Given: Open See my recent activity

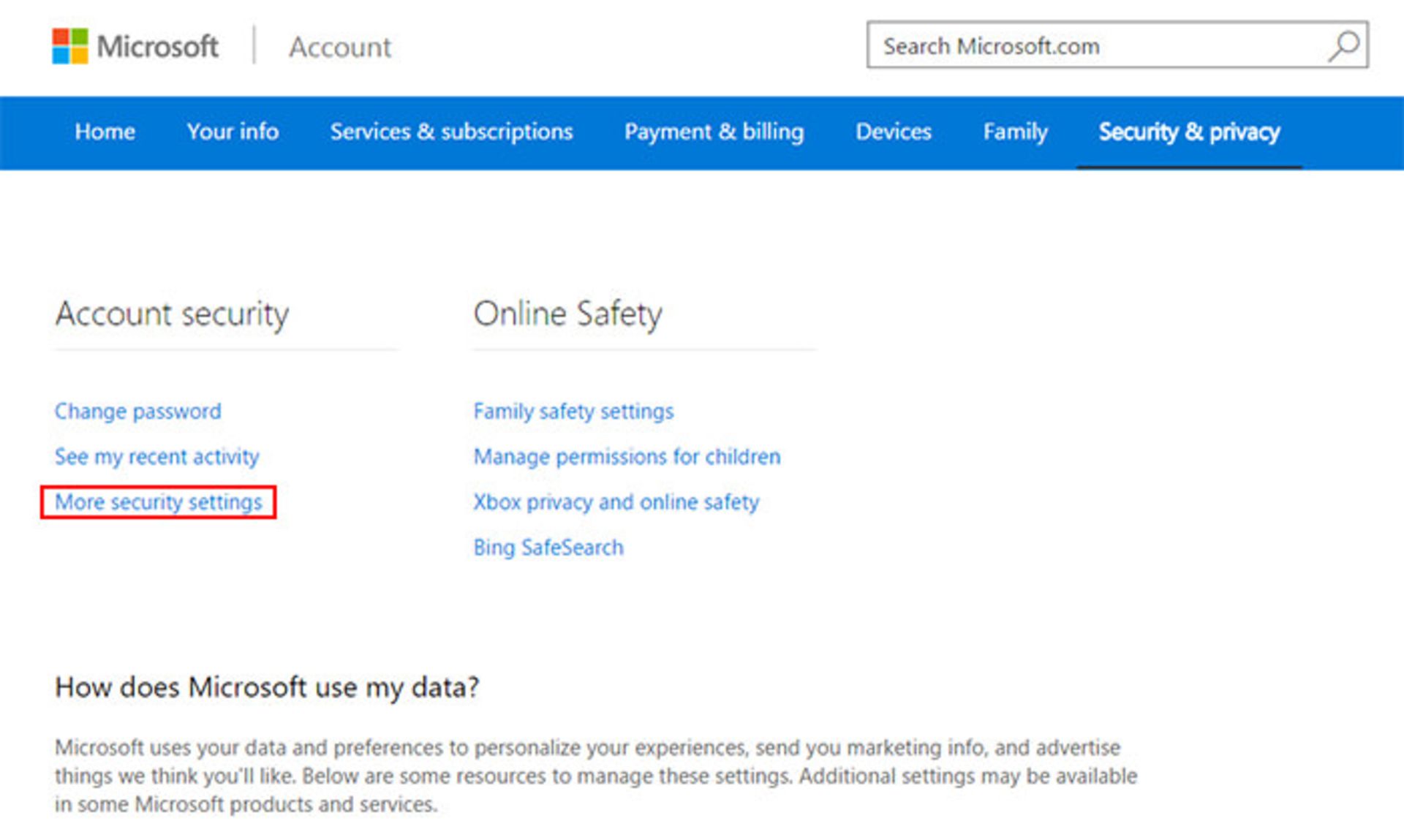Looking at the screenshot, I should point(156,457).
